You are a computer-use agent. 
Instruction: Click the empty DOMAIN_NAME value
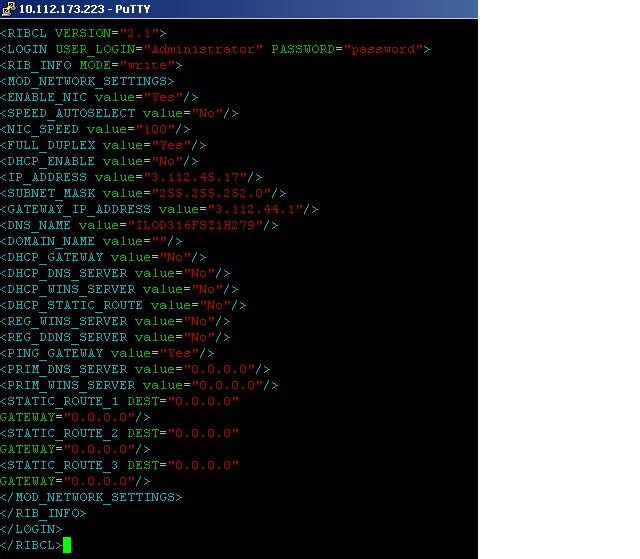159,241
